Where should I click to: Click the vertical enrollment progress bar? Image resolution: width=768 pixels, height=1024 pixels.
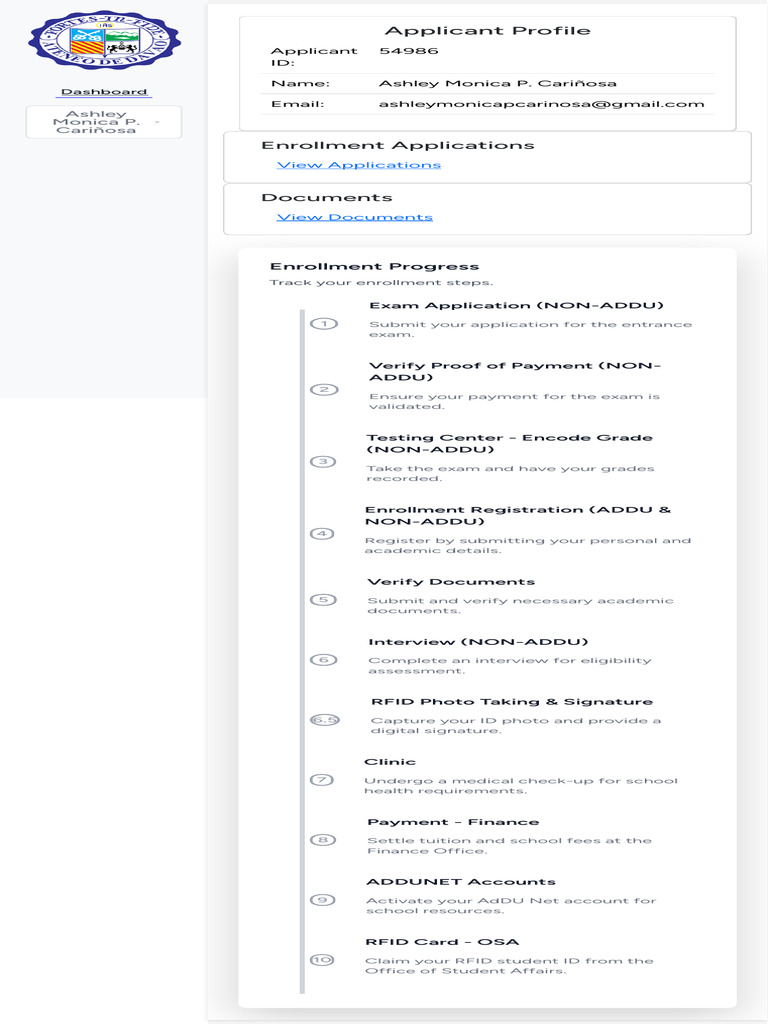(302, 650)
